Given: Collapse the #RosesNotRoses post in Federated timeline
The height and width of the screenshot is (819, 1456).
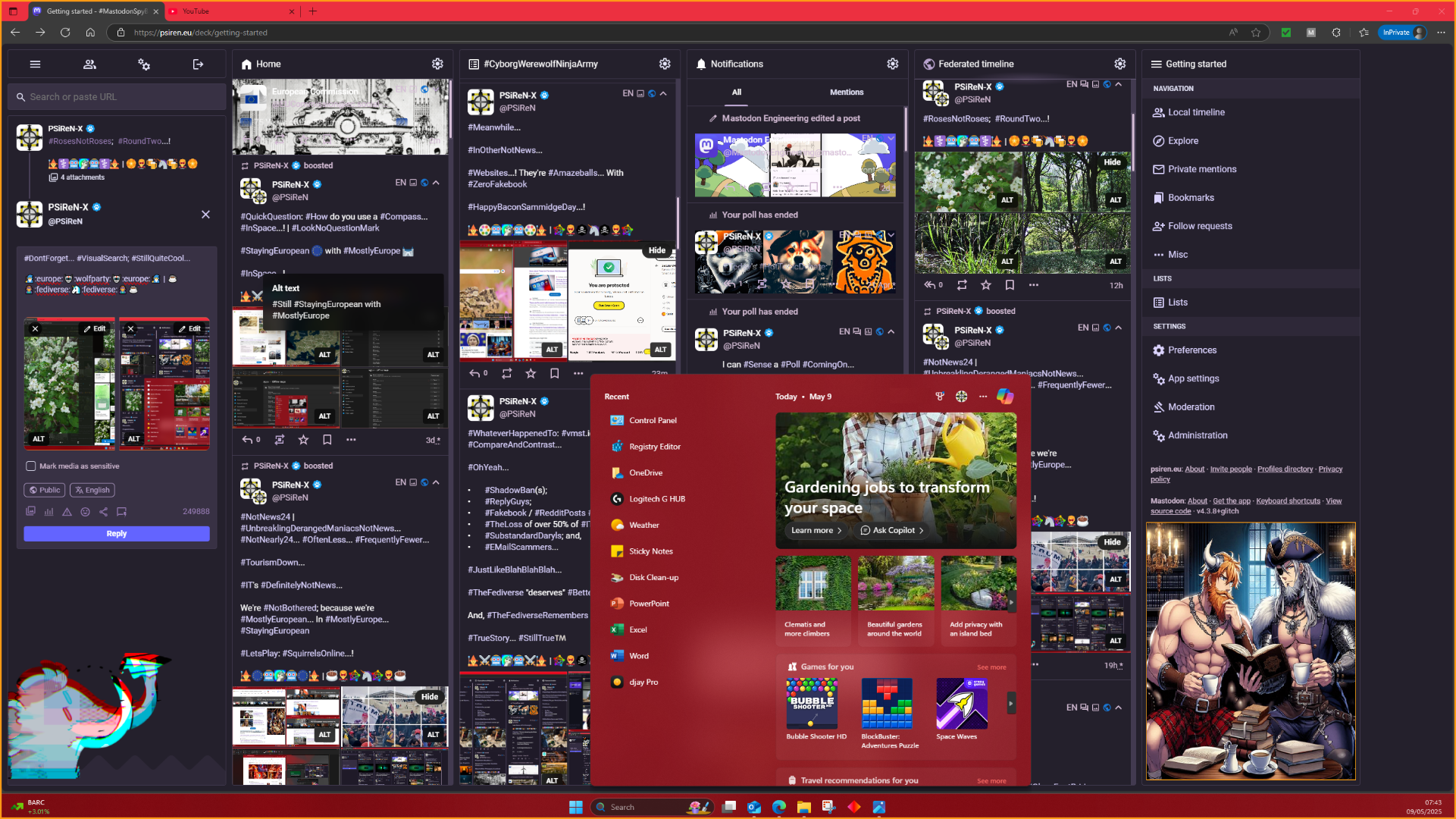Looking at the screenshot, I should pyautogui.click(x=1118, y=84).
